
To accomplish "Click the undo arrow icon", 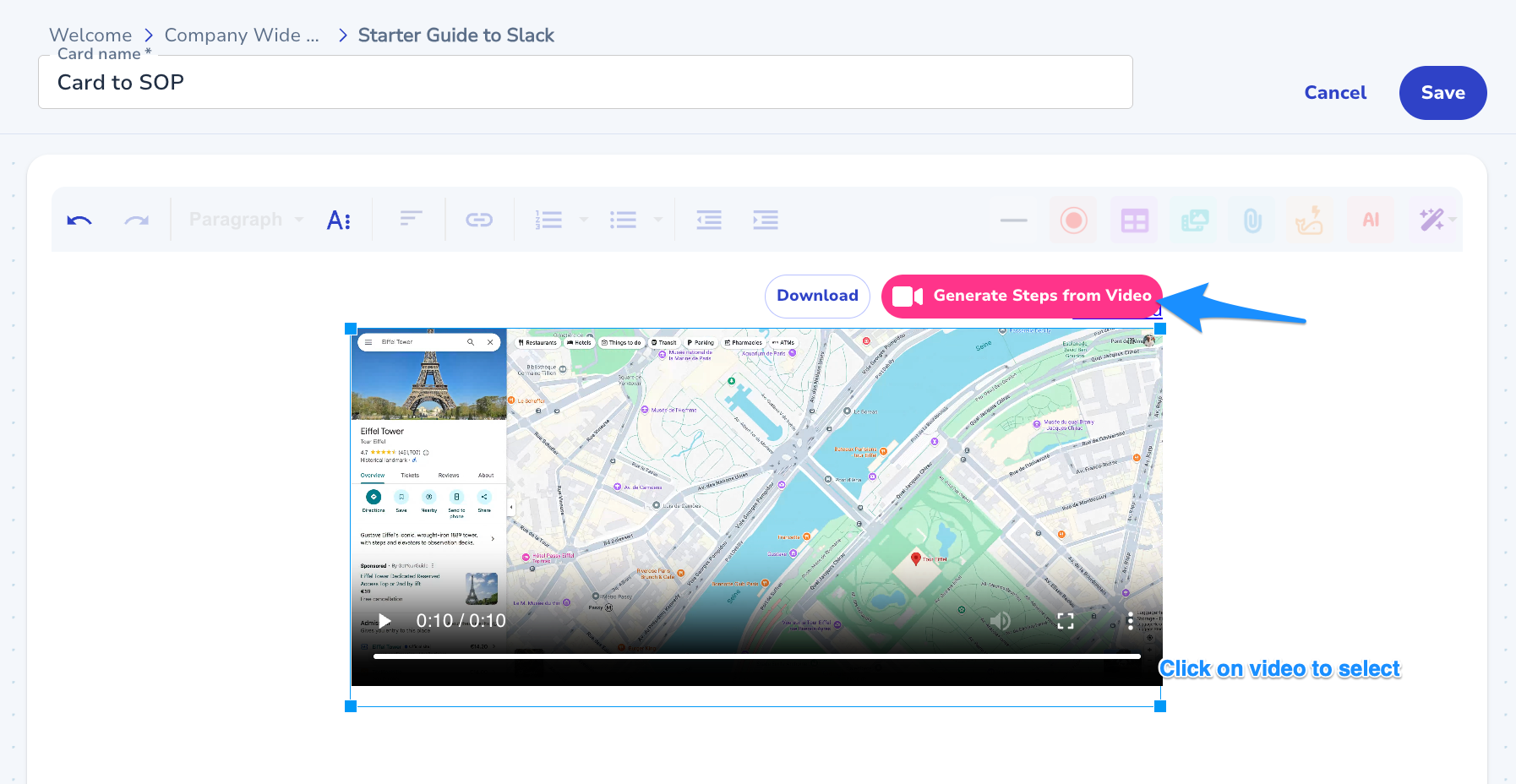I will pos(79,220).
